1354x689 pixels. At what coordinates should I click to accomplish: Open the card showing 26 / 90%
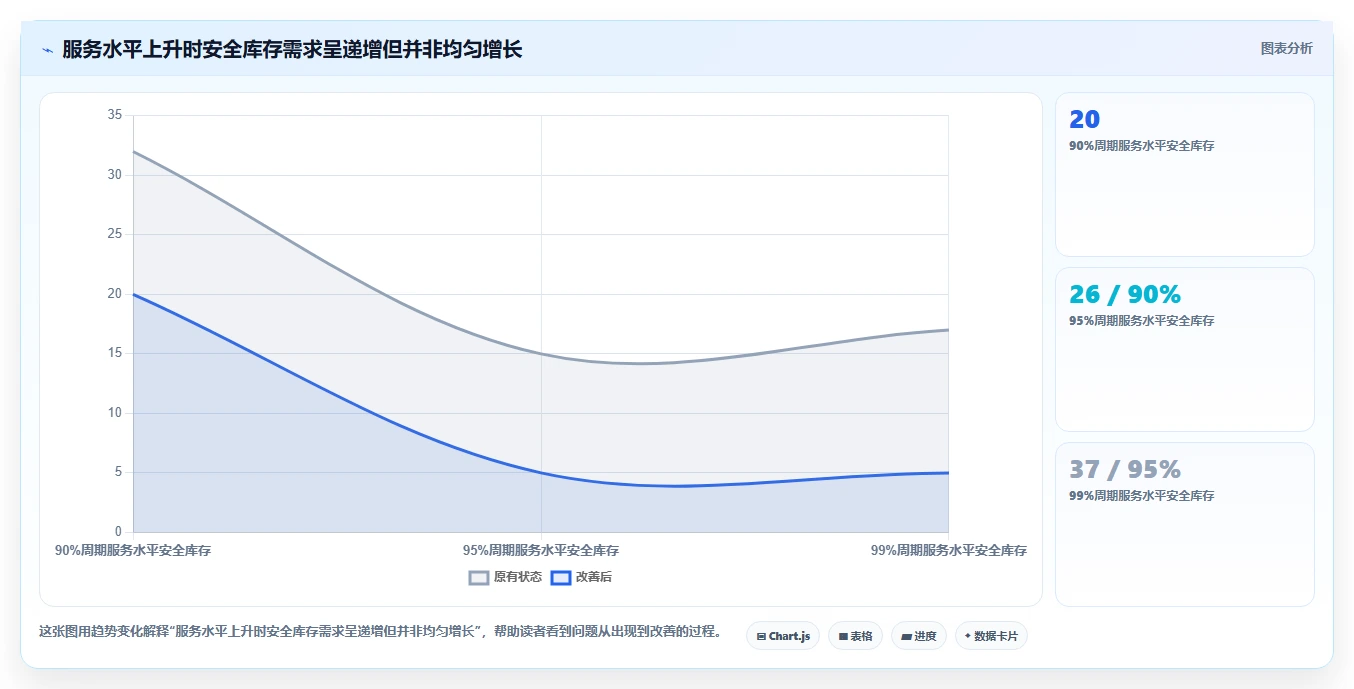[x=1184, y=350]
